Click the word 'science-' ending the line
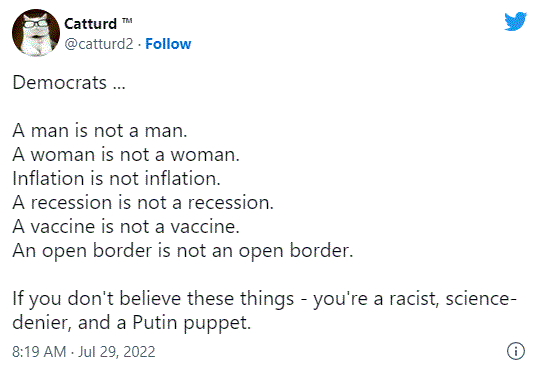Screen dimensions: 541x366 pos(481,299)
